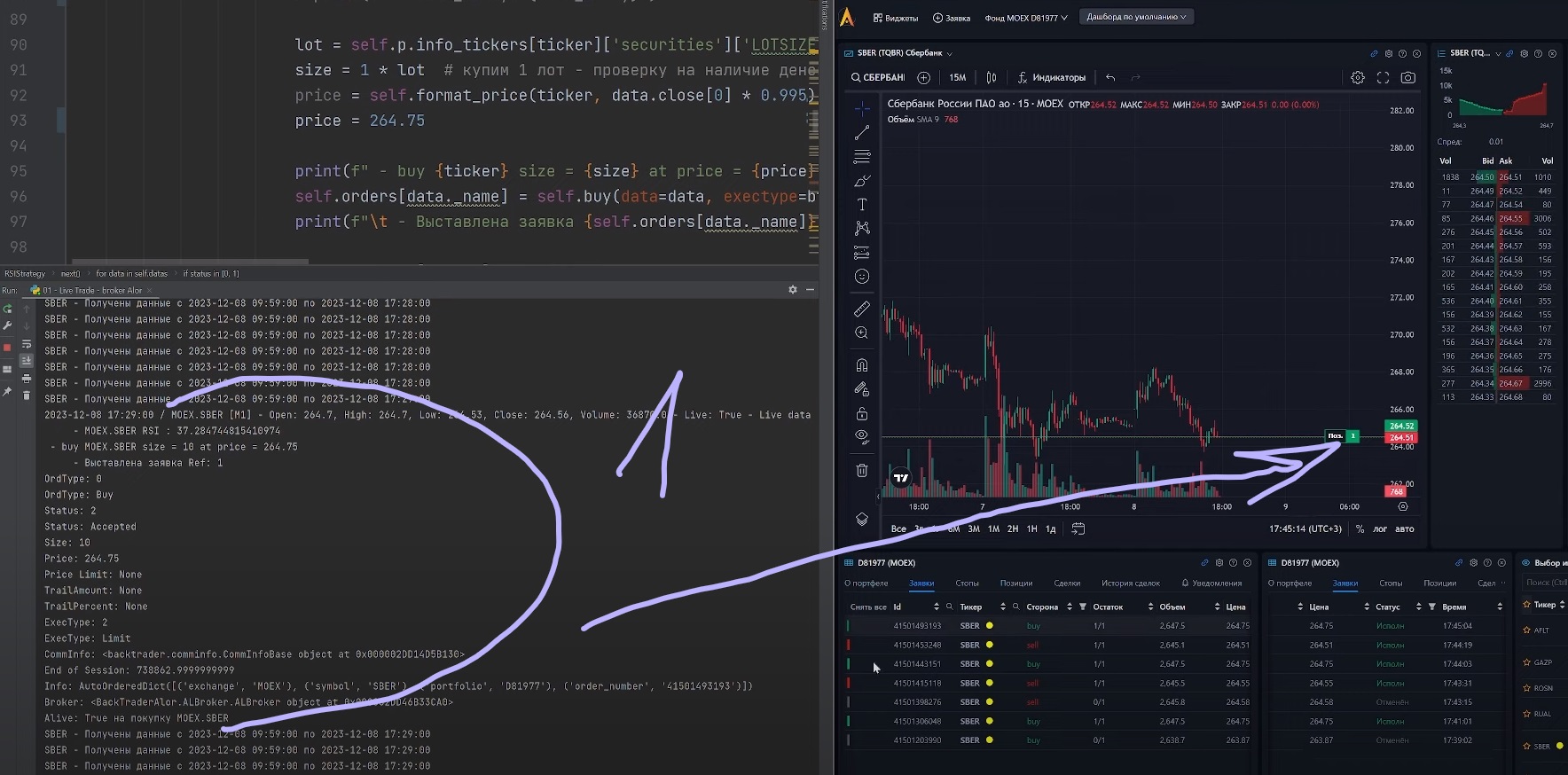1568x775 pixels.
Task: Rerun the script in PyCharm Run panel
Action: click(7, 309)
